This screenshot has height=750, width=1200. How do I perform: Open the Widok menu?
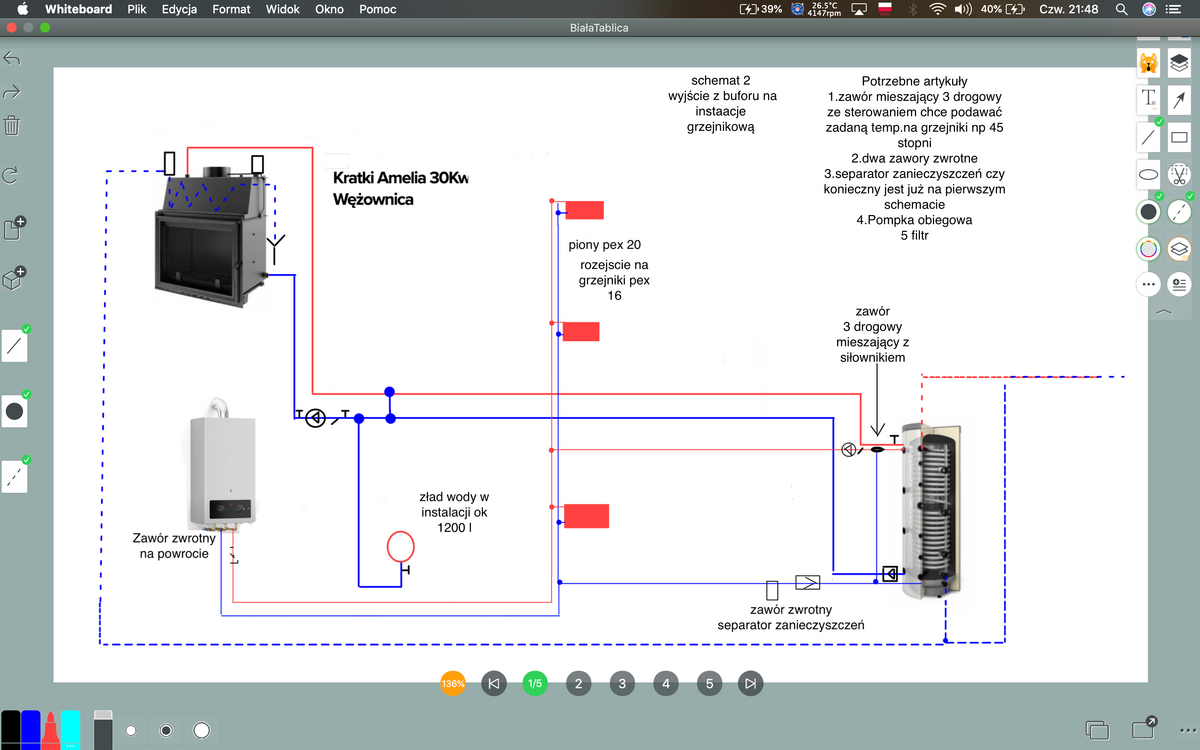click(283, 9)
